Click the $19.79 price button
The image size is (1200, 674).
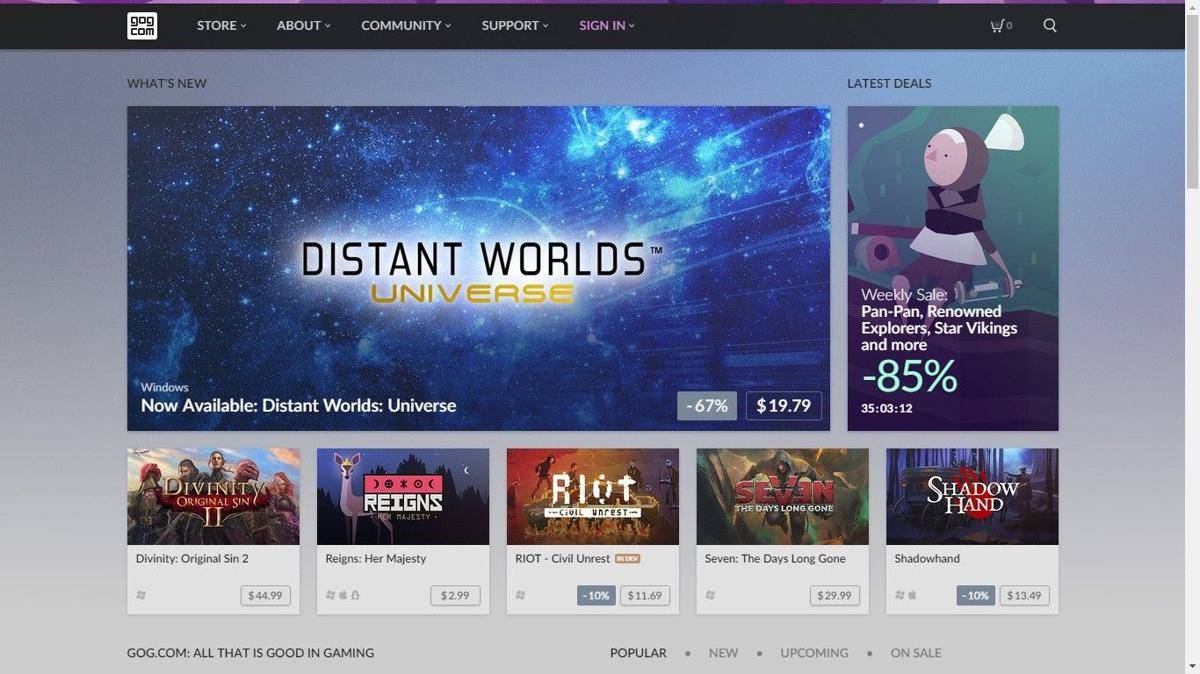click(783, 406)
